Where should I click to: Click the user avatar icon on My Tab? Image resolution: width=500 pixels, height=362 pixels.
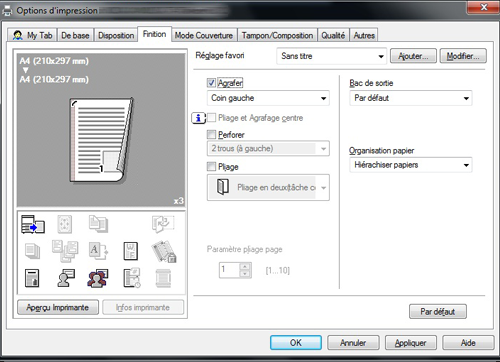click(x=17, y=35)
